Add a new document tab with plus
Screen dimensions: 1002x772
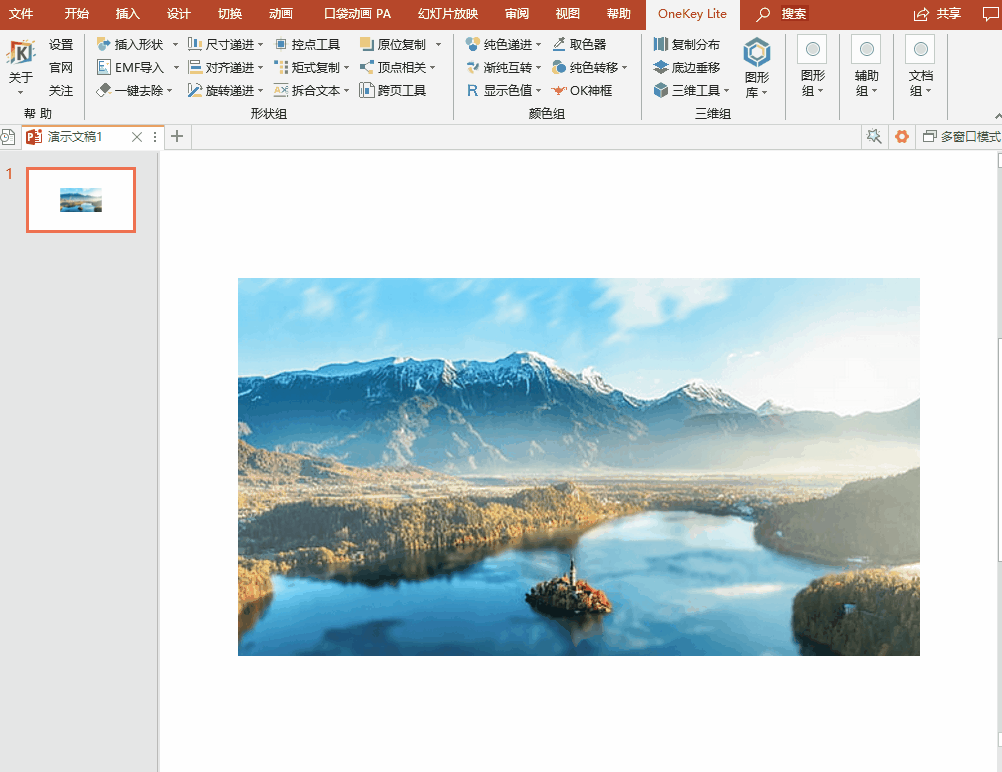[177, 136]
